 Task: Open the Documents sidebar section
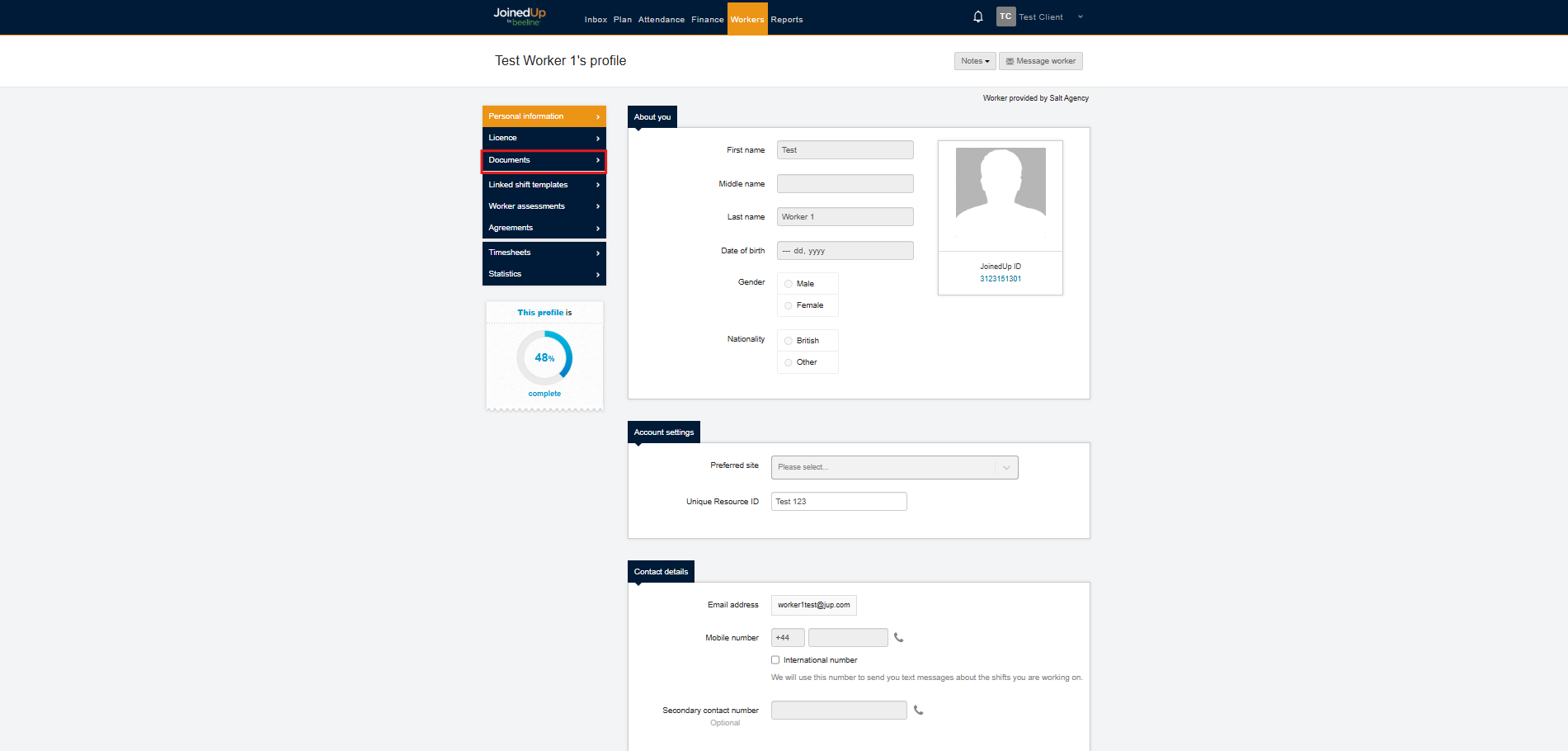click(x=544, y=160)
